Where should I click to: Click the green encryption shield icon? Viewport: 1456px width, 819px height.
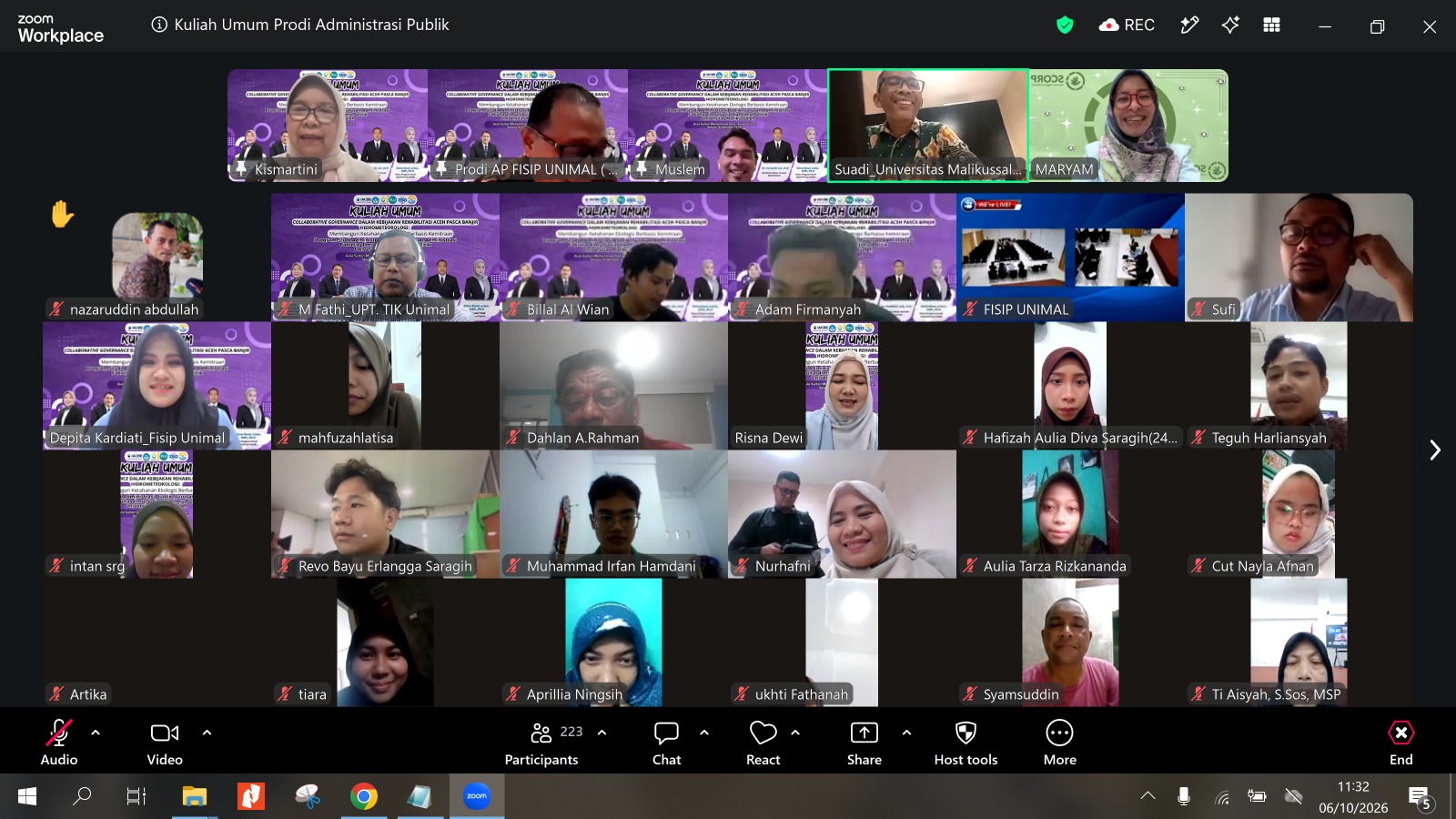click(x=1065, y=25)
